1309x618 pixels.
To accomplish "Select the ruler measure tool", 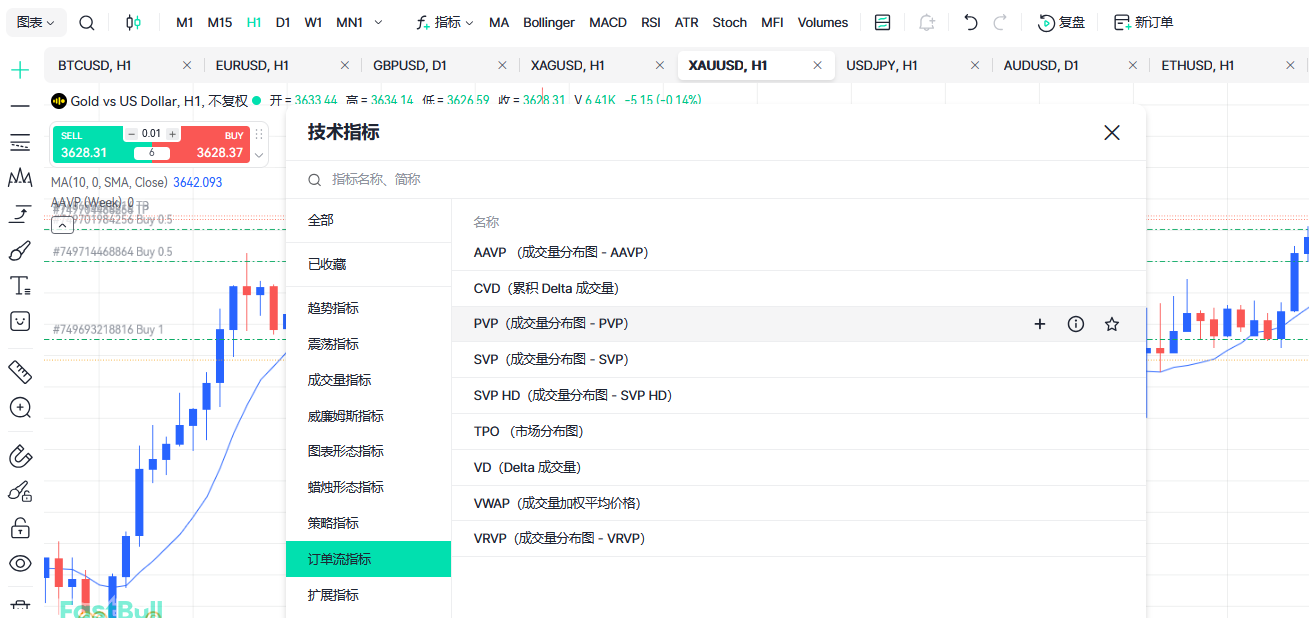I will point(20,372).
